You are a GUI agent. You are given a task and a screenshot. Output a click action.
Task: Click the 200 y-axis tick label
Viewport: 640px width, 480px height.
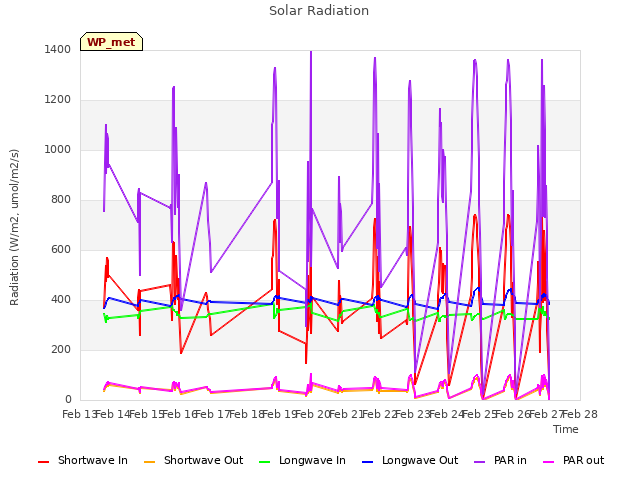61,350
